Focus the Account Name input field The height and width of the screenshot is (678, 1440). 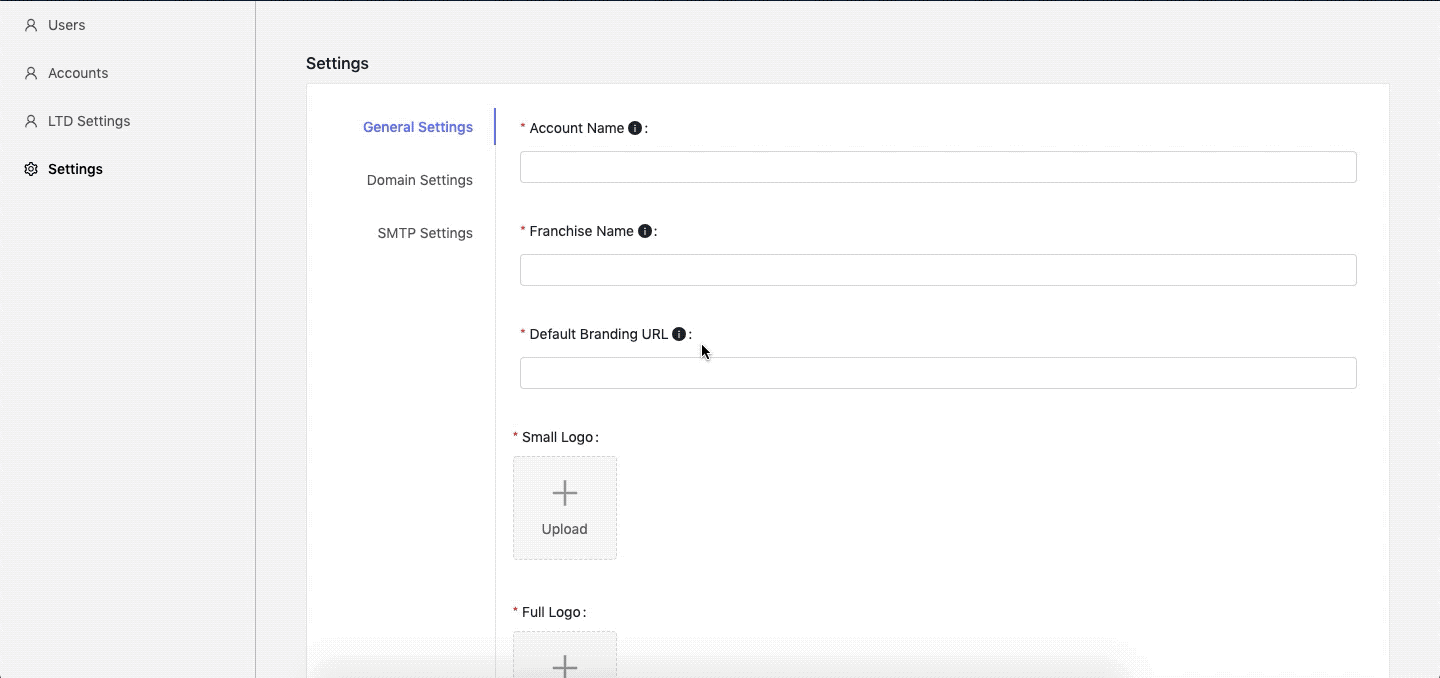click(x=938, y=167)
